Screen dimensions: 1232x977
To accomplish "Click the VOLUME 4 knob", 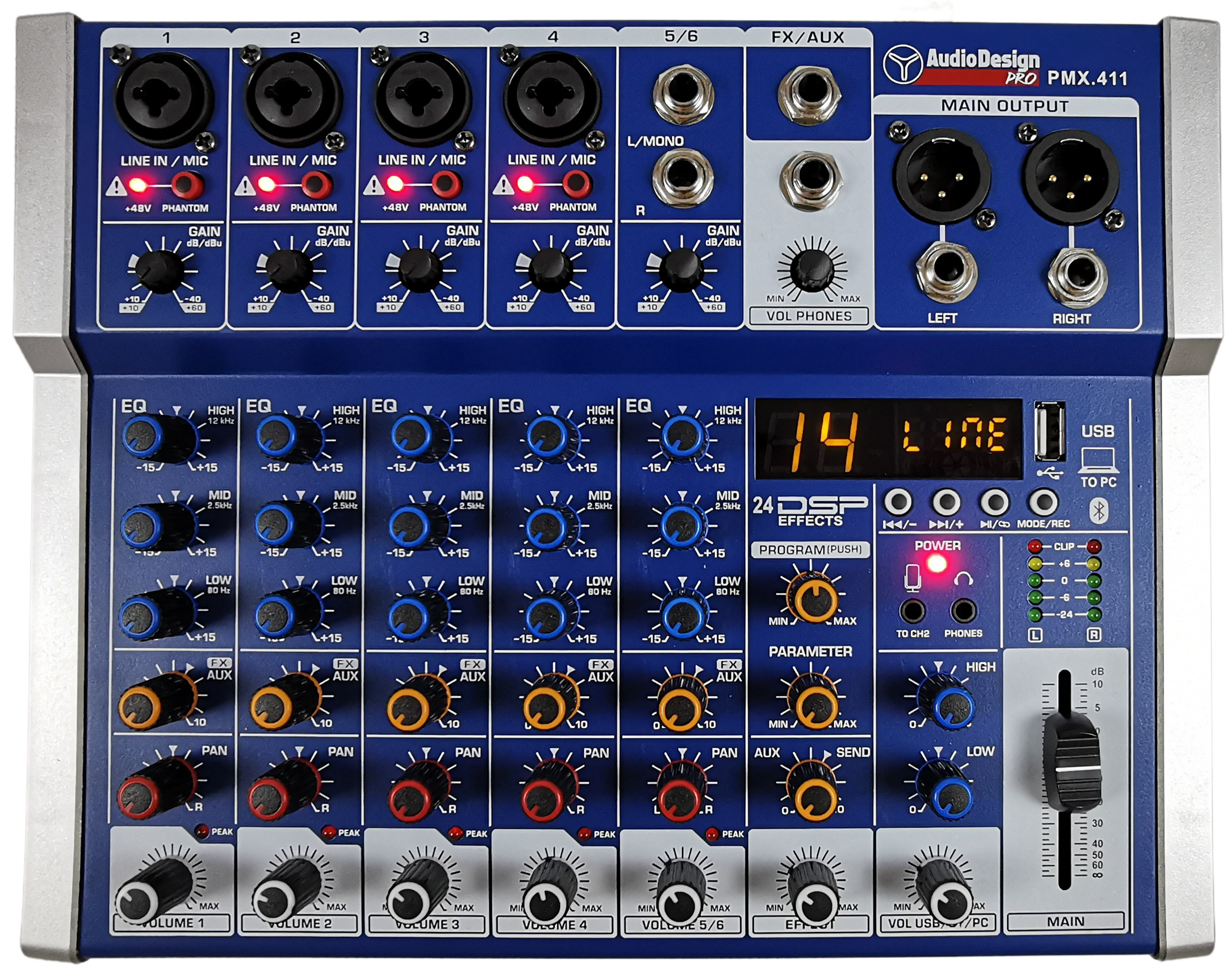I will (x=545, y=899).
